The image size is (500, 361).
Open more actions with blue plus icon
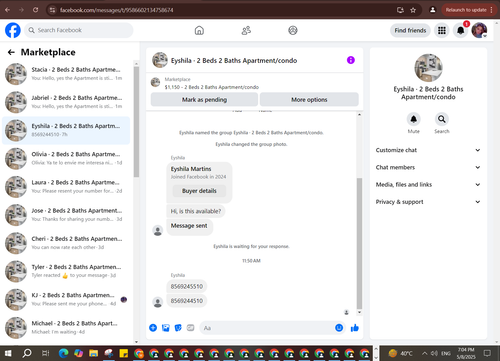click(153, 328)
